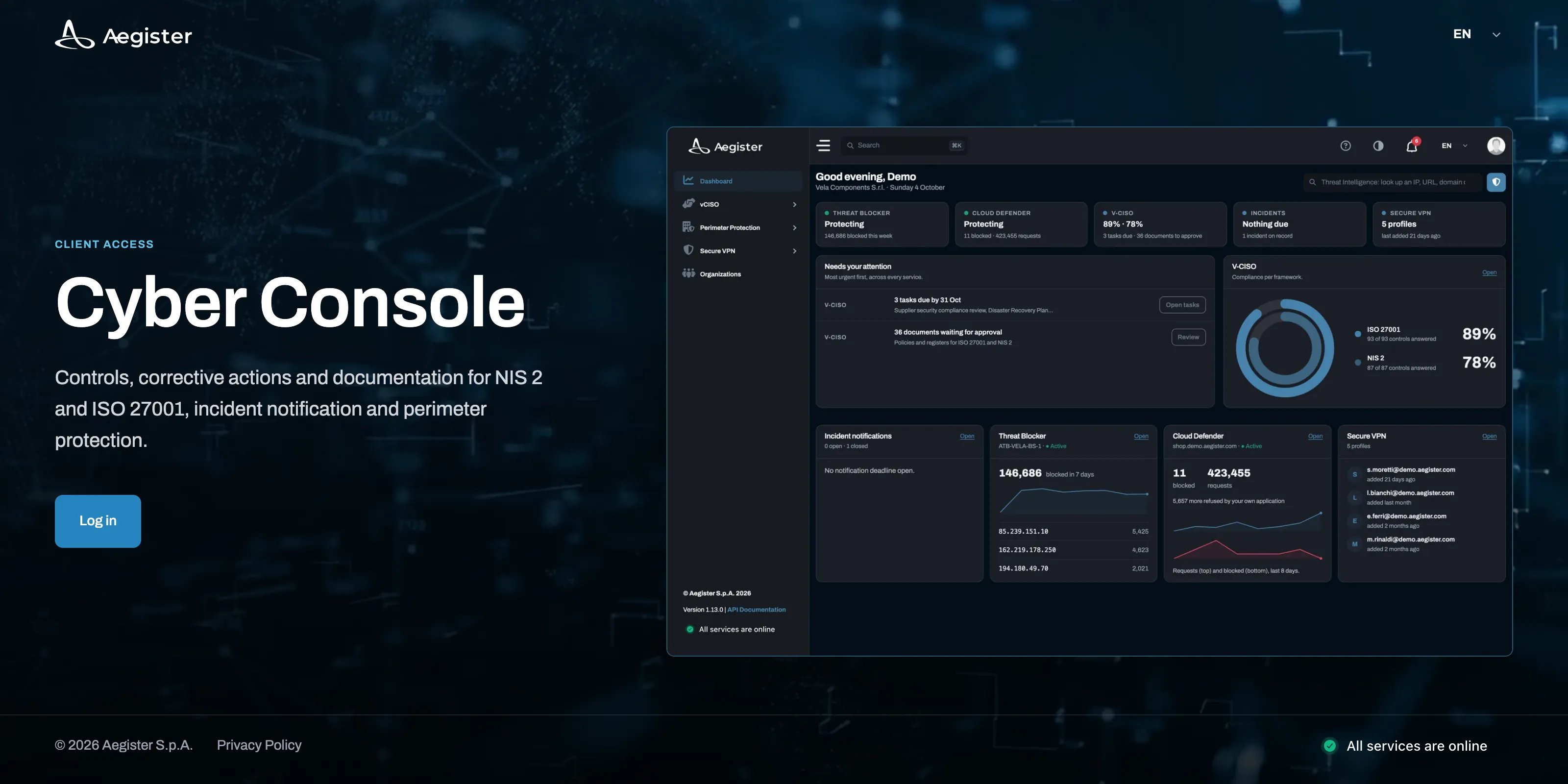Click the user avatar in dashboard top bar

coord(1496,146)
